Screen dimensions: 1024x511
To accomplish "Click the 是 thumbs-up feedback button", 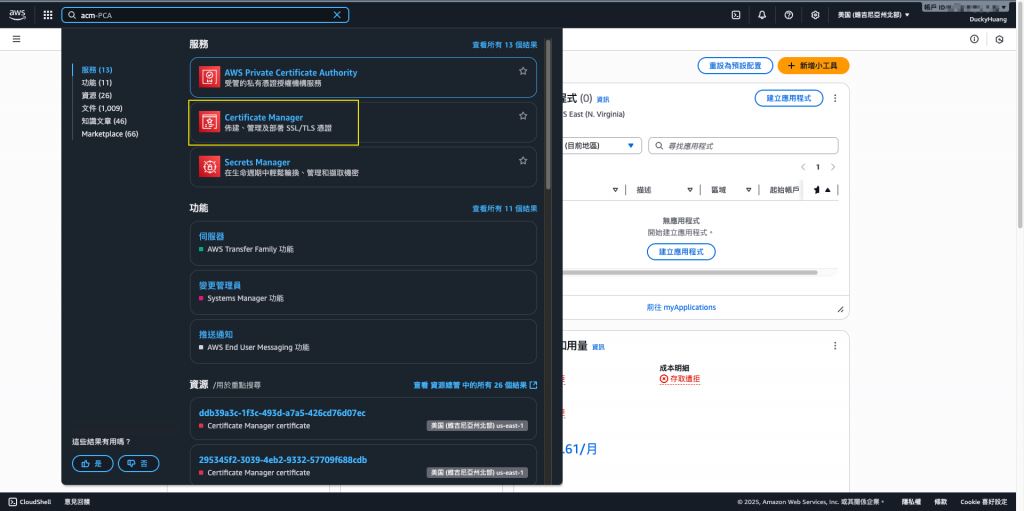I will tap(93, 463).
